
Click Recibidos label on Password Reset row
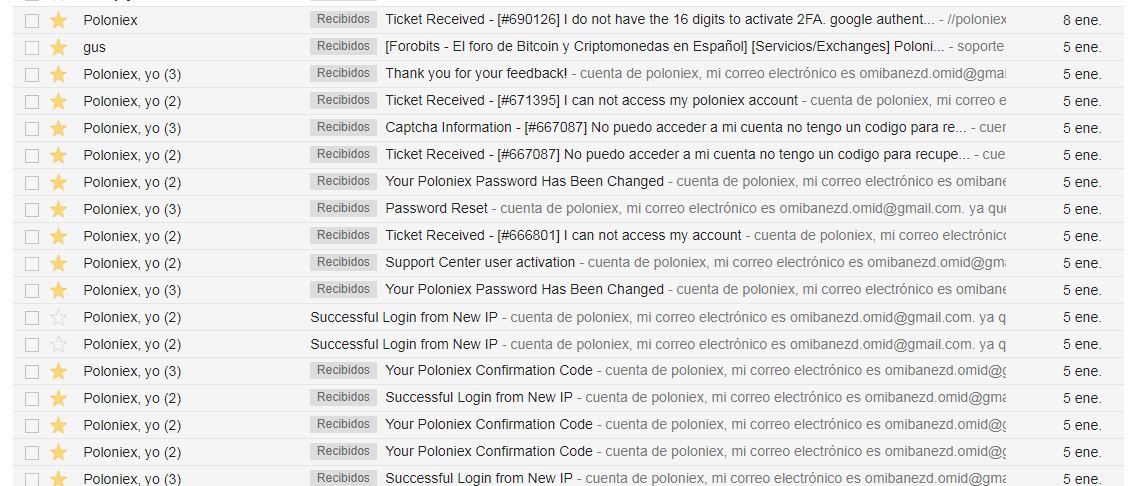(x=343, y=208)
